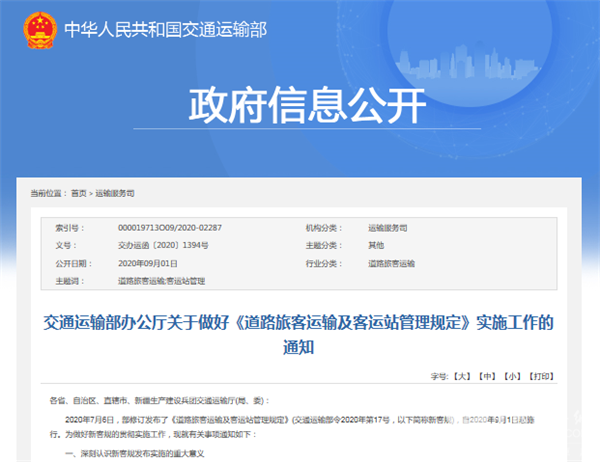This screenshot has height=462, width=600.
Task: Click the index number 000019713O09/2020-02287
Action: 161,228
